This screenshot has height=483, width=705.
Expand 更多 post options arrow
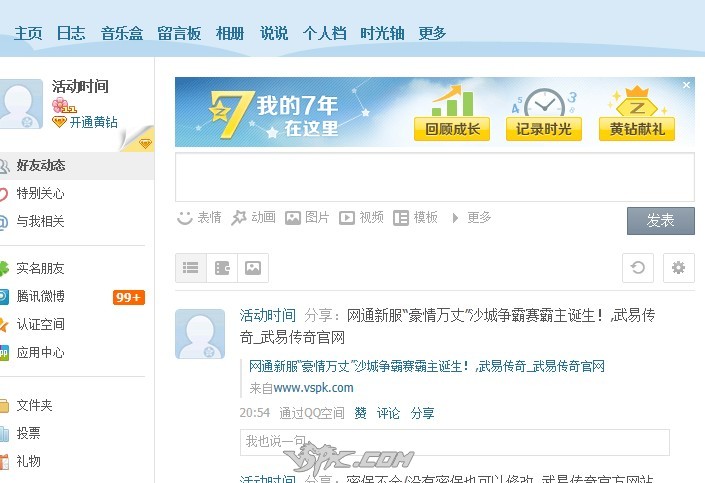tap(455, 219)
